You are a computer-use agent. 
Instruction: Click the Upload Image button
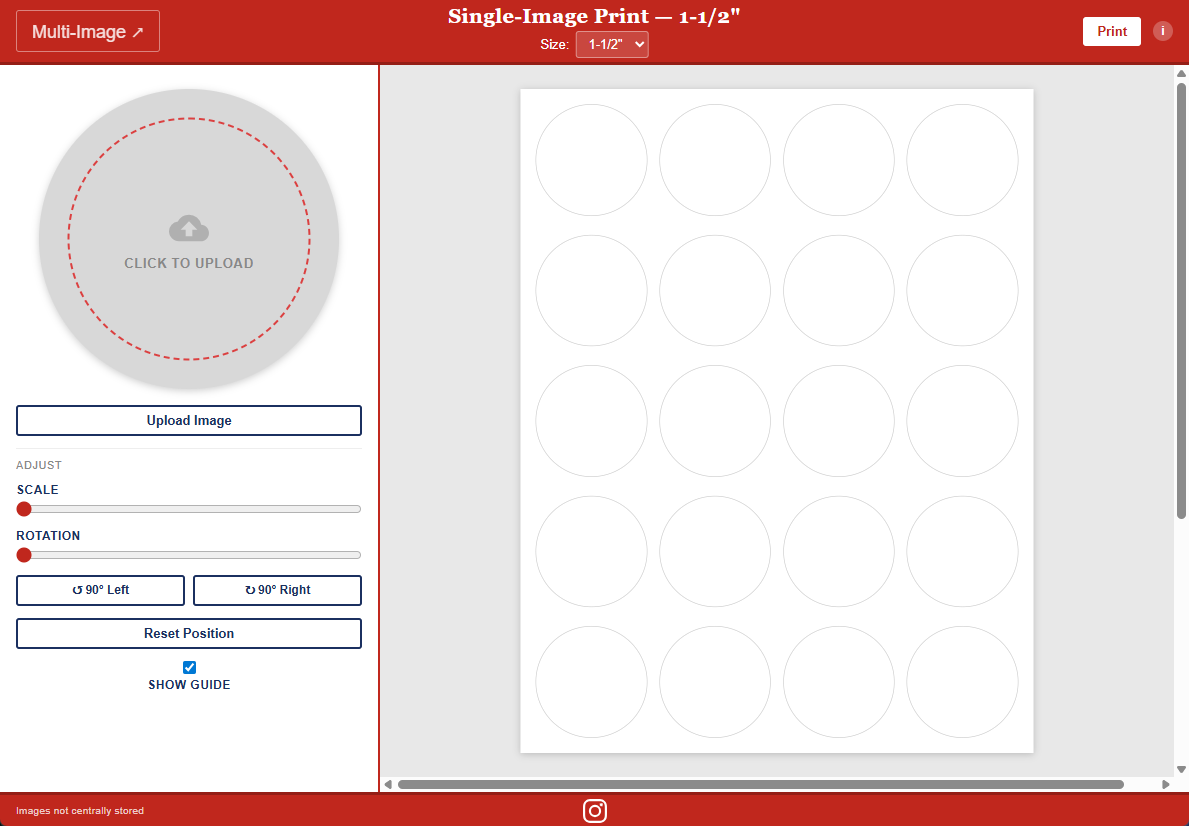click(189, 420)
